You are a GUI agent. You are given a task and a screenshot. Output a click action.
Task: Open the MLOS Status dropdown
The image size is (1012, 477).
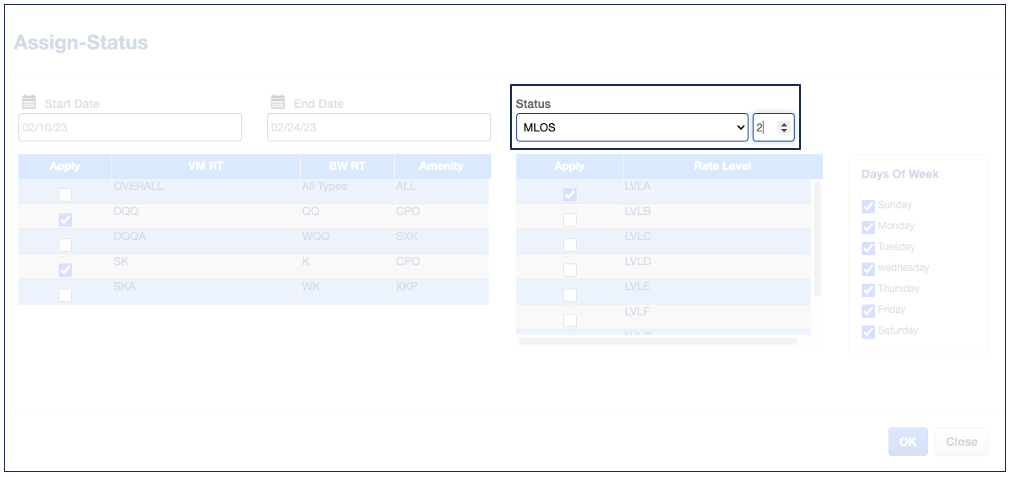point(632,127)
